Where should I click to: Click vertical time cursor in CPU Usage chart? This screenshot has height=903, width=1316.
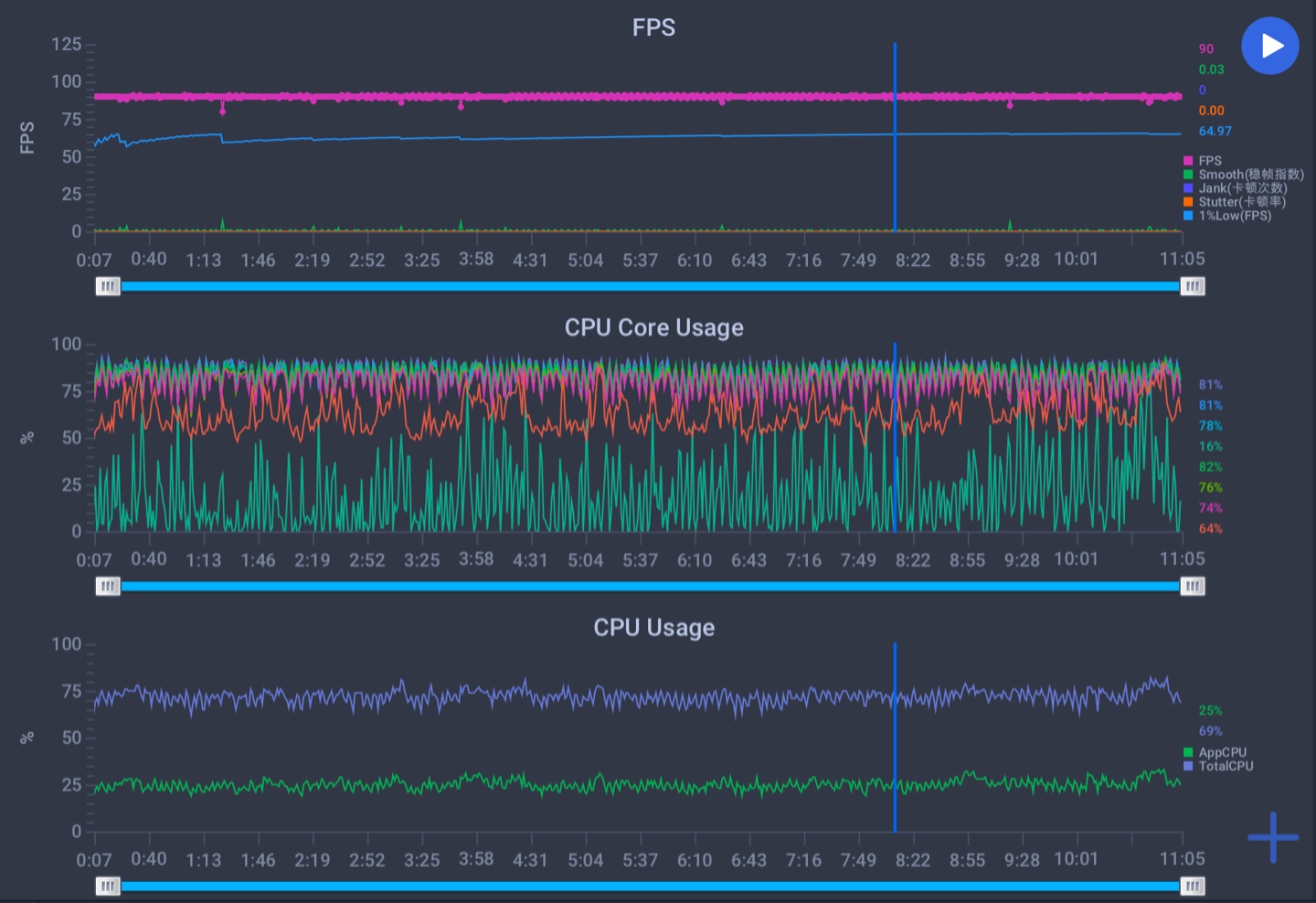895,759
